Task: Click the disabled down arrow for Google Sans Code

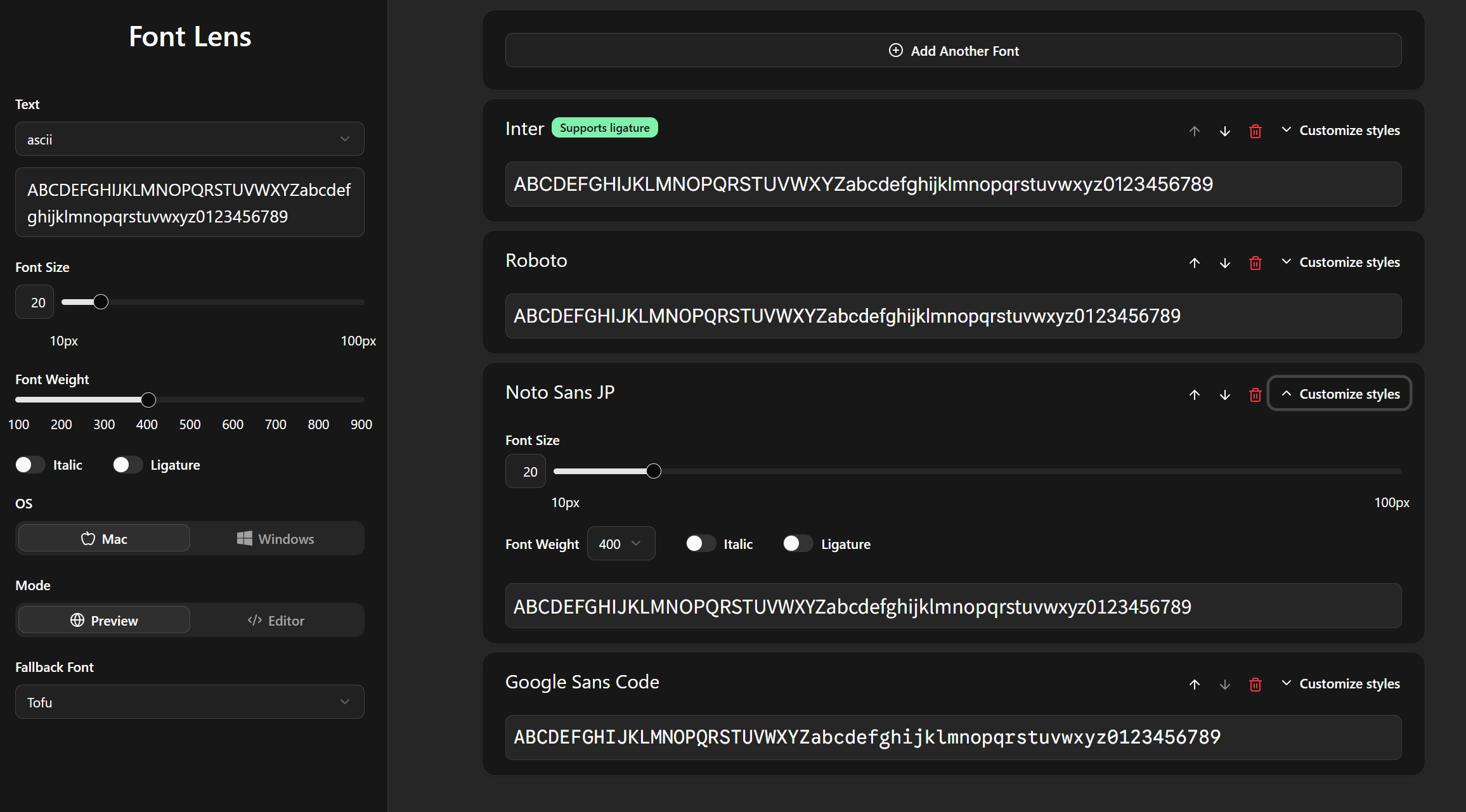Action: [x=1225, y=685]
